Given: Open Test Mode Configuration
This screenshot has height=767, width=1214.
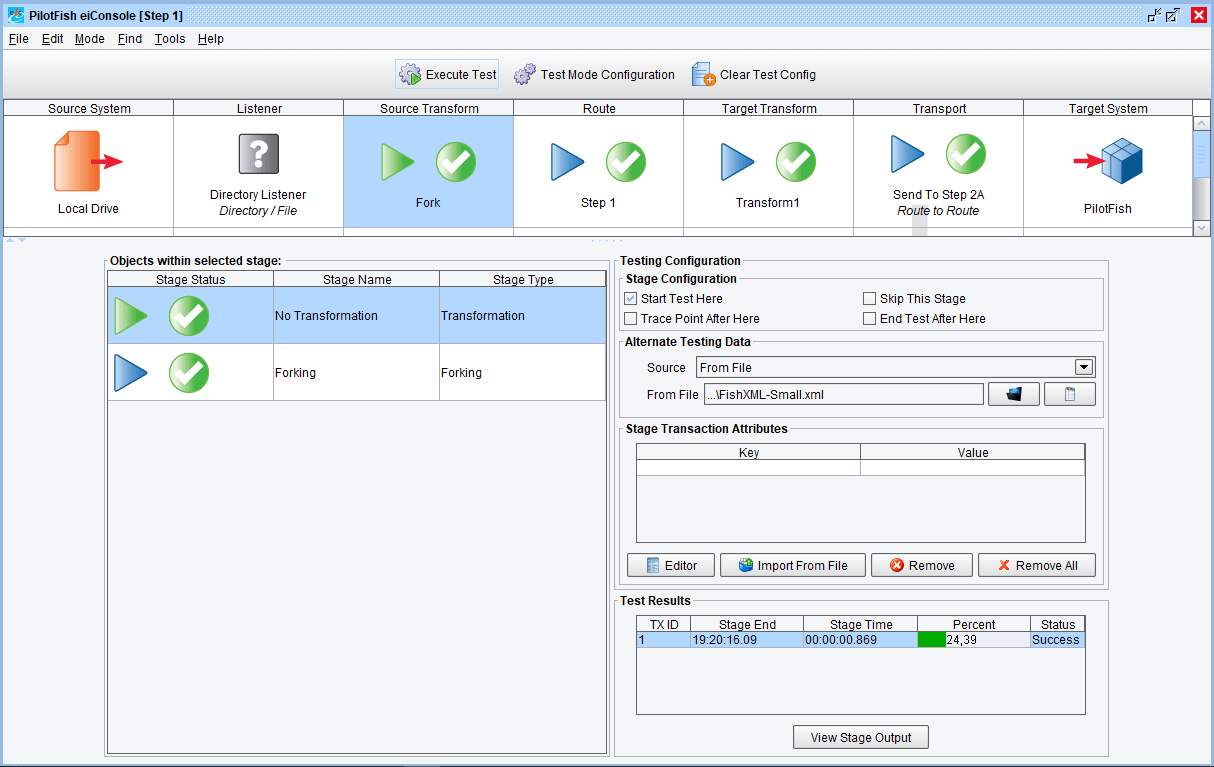Looking at the screenshot, I should [594, 75].
